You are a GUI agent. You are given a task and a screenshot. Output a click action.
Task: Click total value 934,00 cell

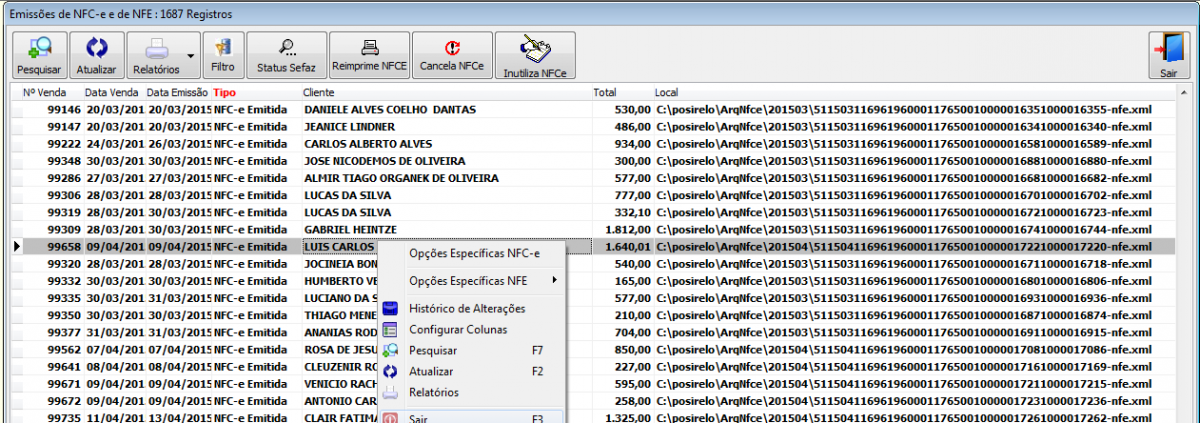pyautogui.click(x=633, y=144)
